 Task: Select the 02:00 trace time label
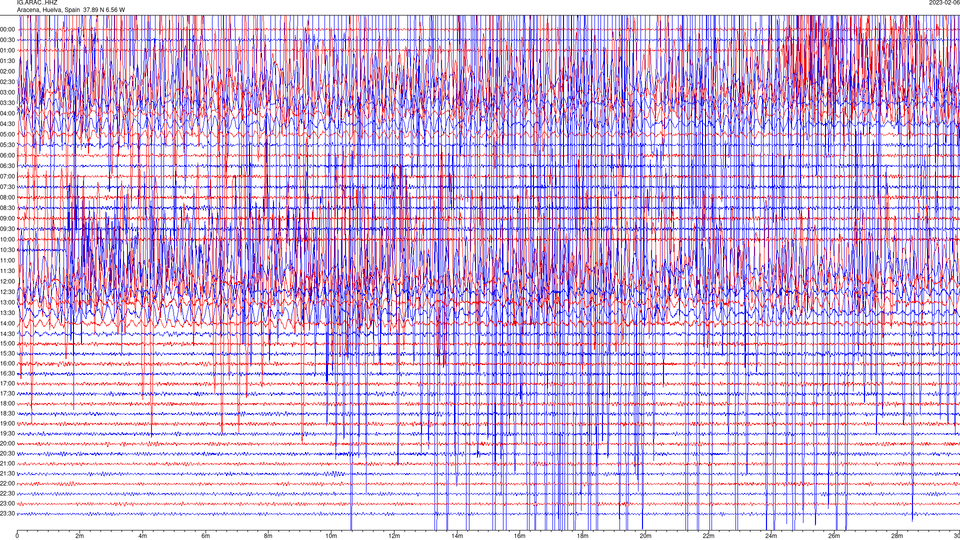click(x=7, y=71)
